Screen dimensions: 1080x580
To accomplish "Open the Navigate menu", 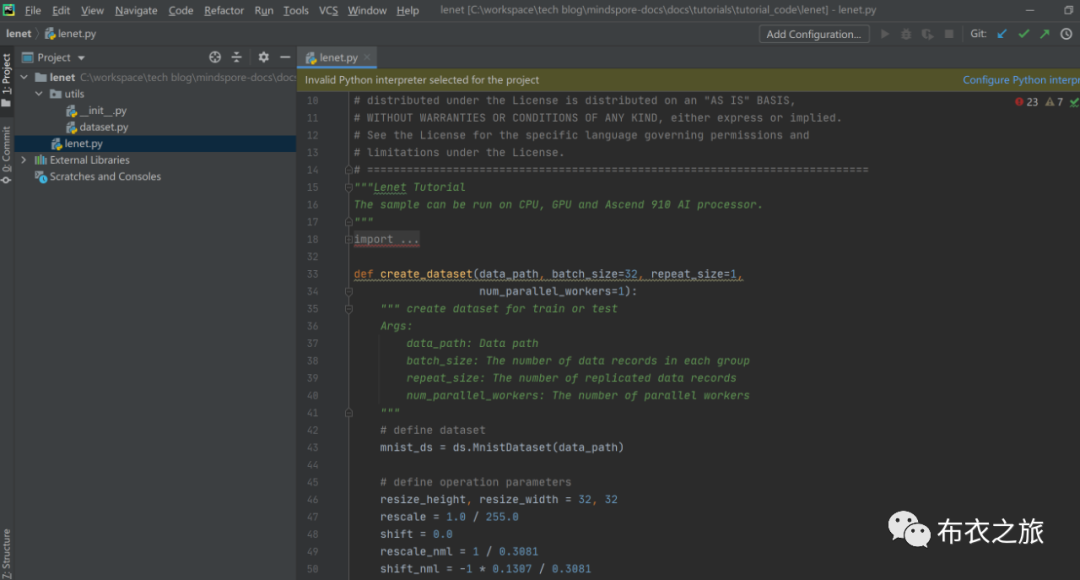I will pyautogui.click(x=136, y=10).
